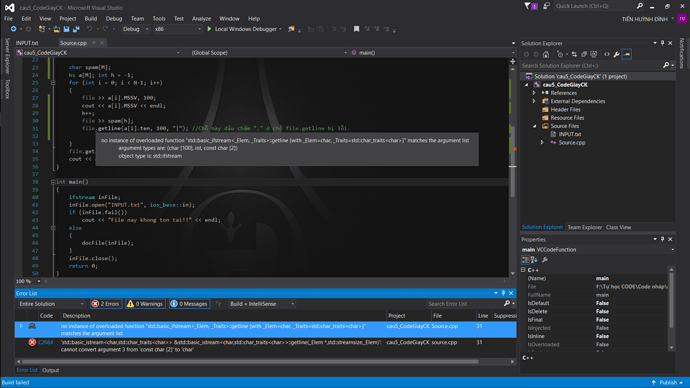The height and width of the screenshot is (388, 690).
Task: Start the Local Windows Debugger
Action: 244,29
